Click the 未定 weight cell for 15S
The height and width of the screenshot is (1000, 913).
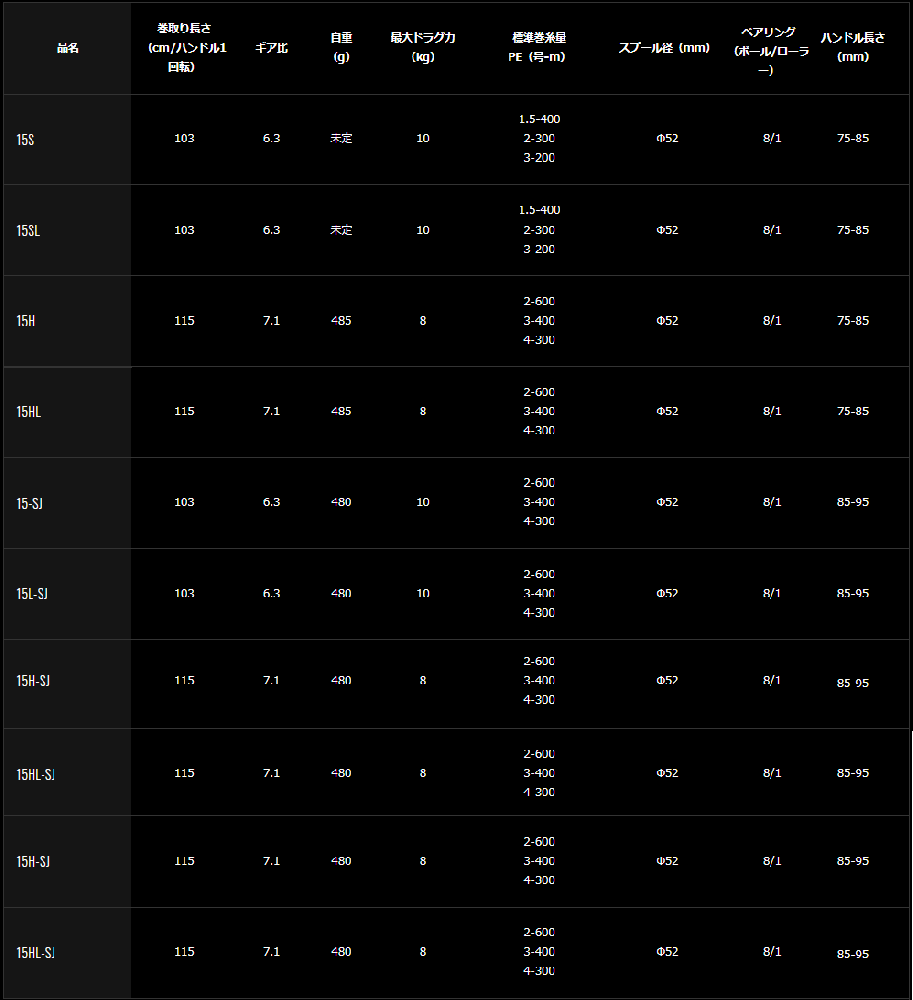coord(341,138)
